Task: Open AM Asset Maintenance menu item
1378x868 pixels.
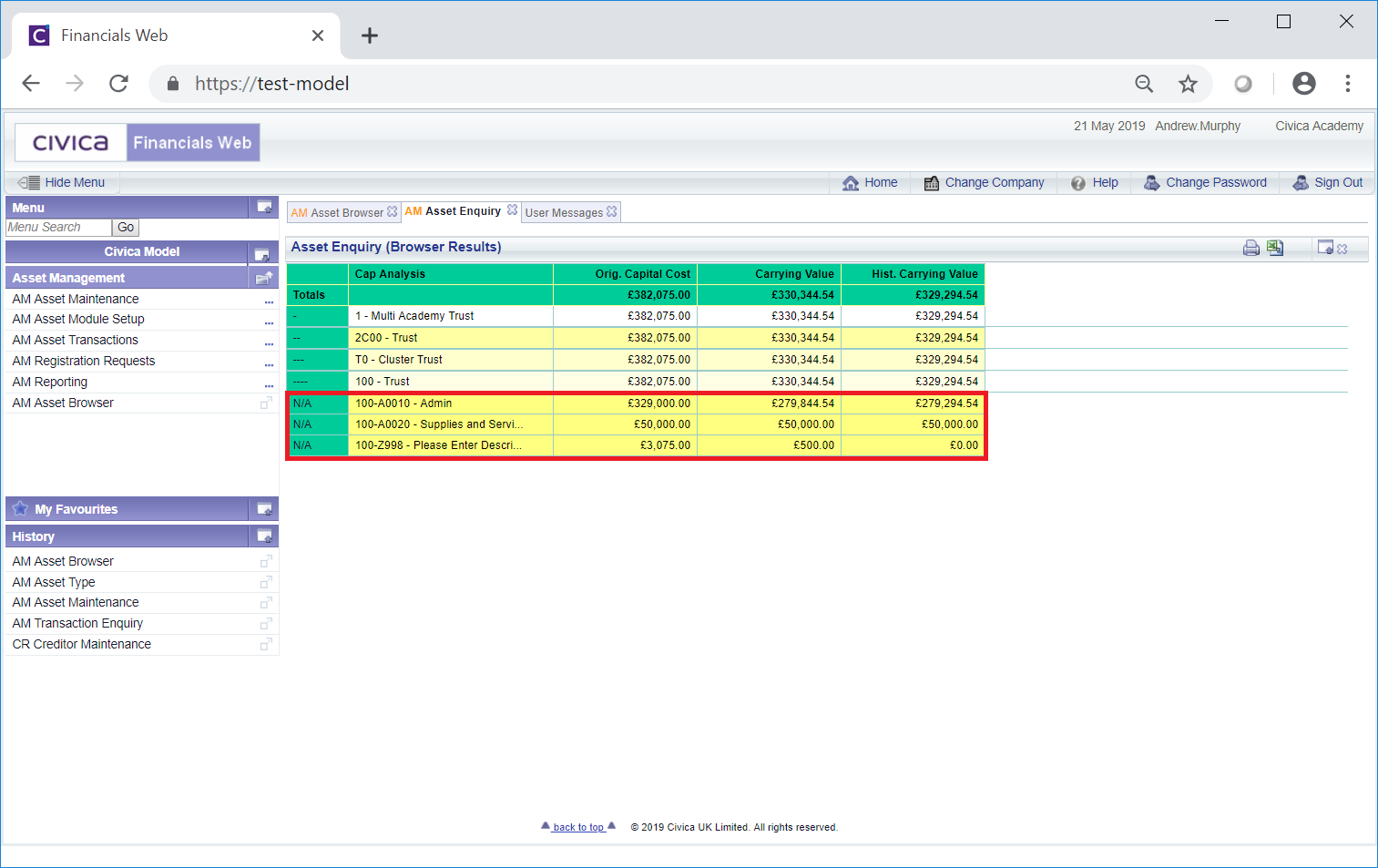Action: 76,299
